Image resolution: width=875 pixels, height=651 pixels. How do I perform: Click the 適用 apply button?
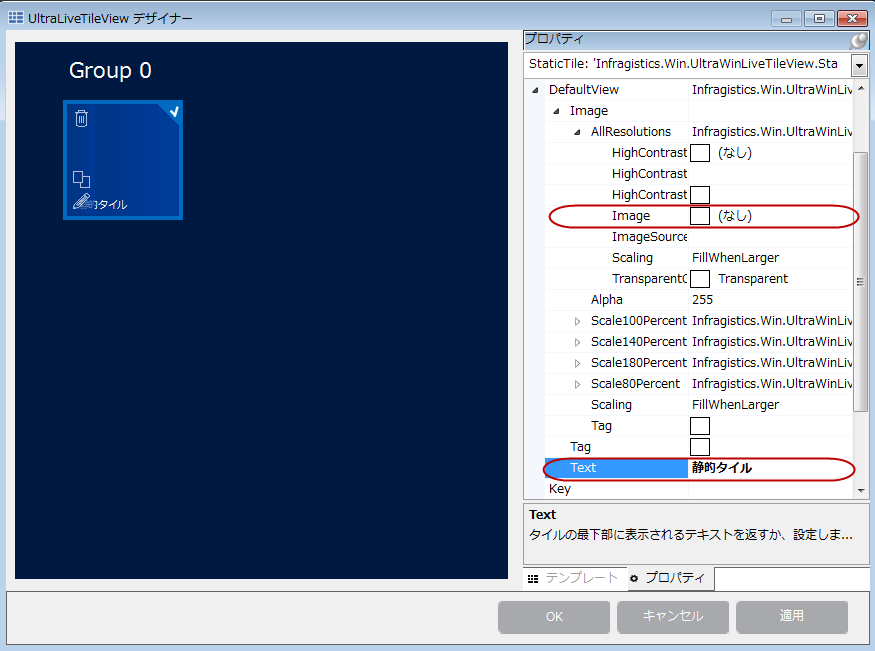point(791,617)
